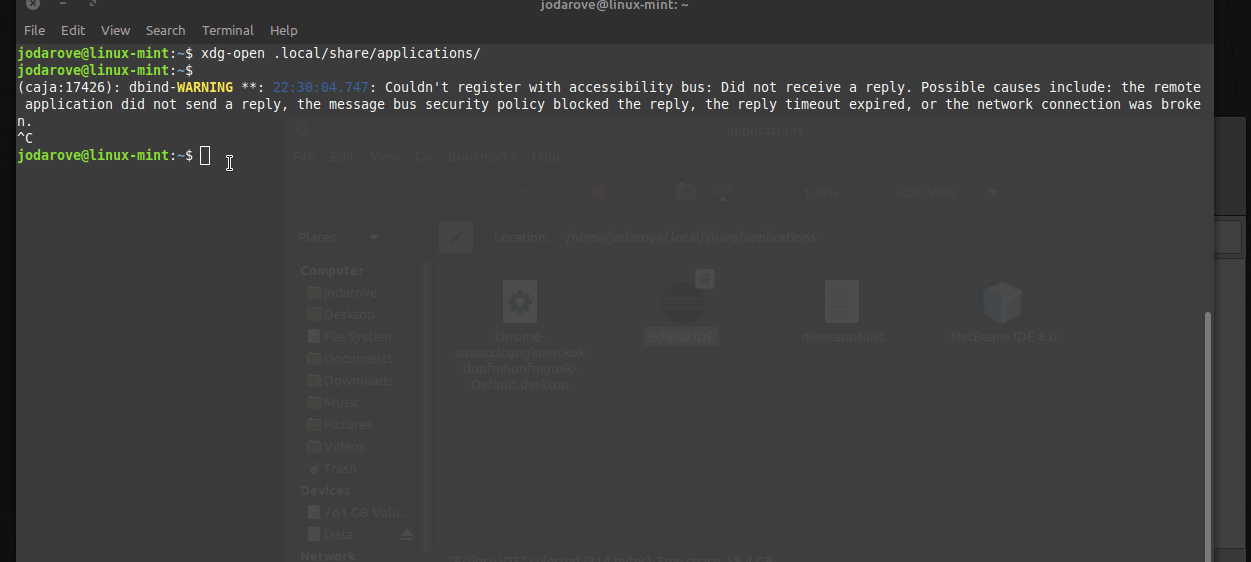
Task: Select 761 GB Volume in Devices
Action: [362, 512]
